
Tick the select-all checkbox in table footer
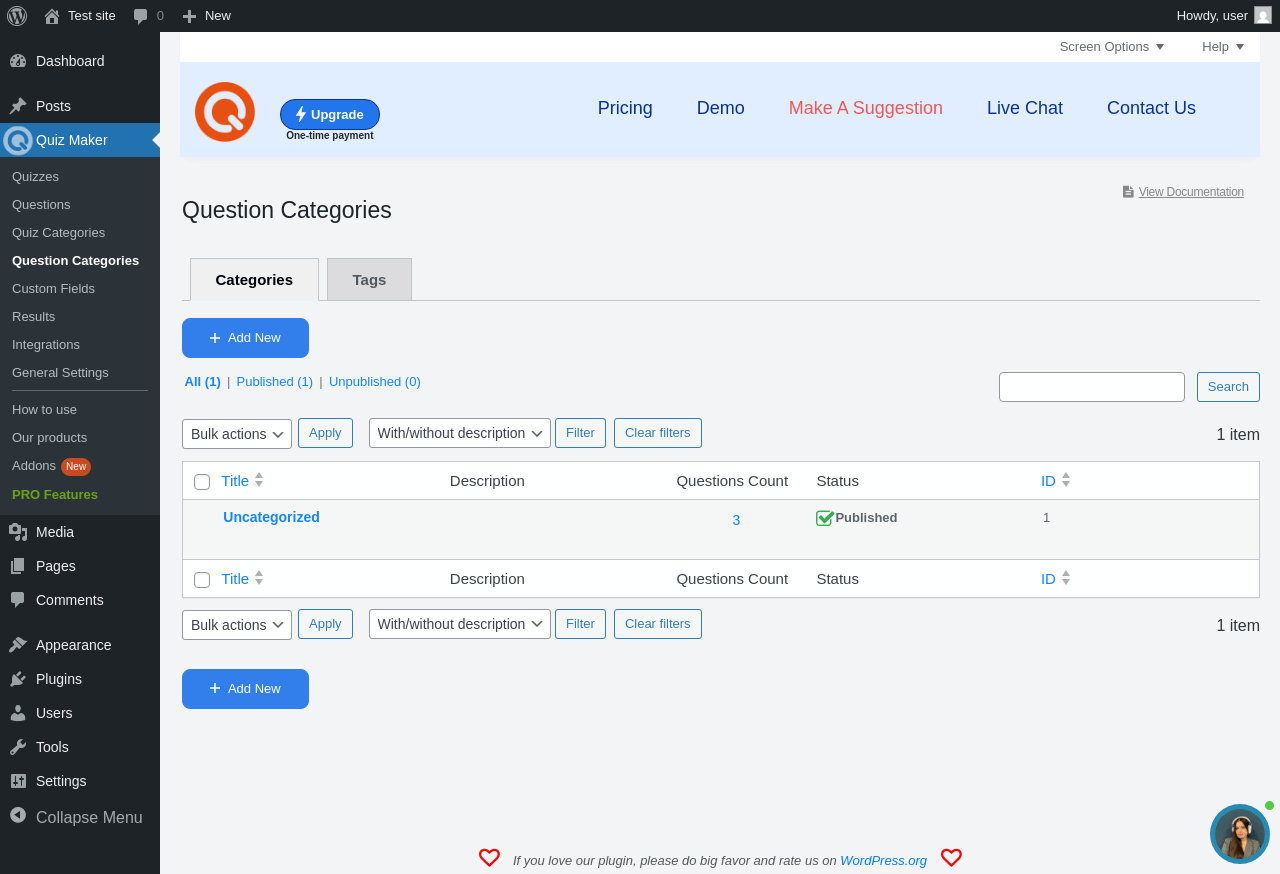coord(202,580)
